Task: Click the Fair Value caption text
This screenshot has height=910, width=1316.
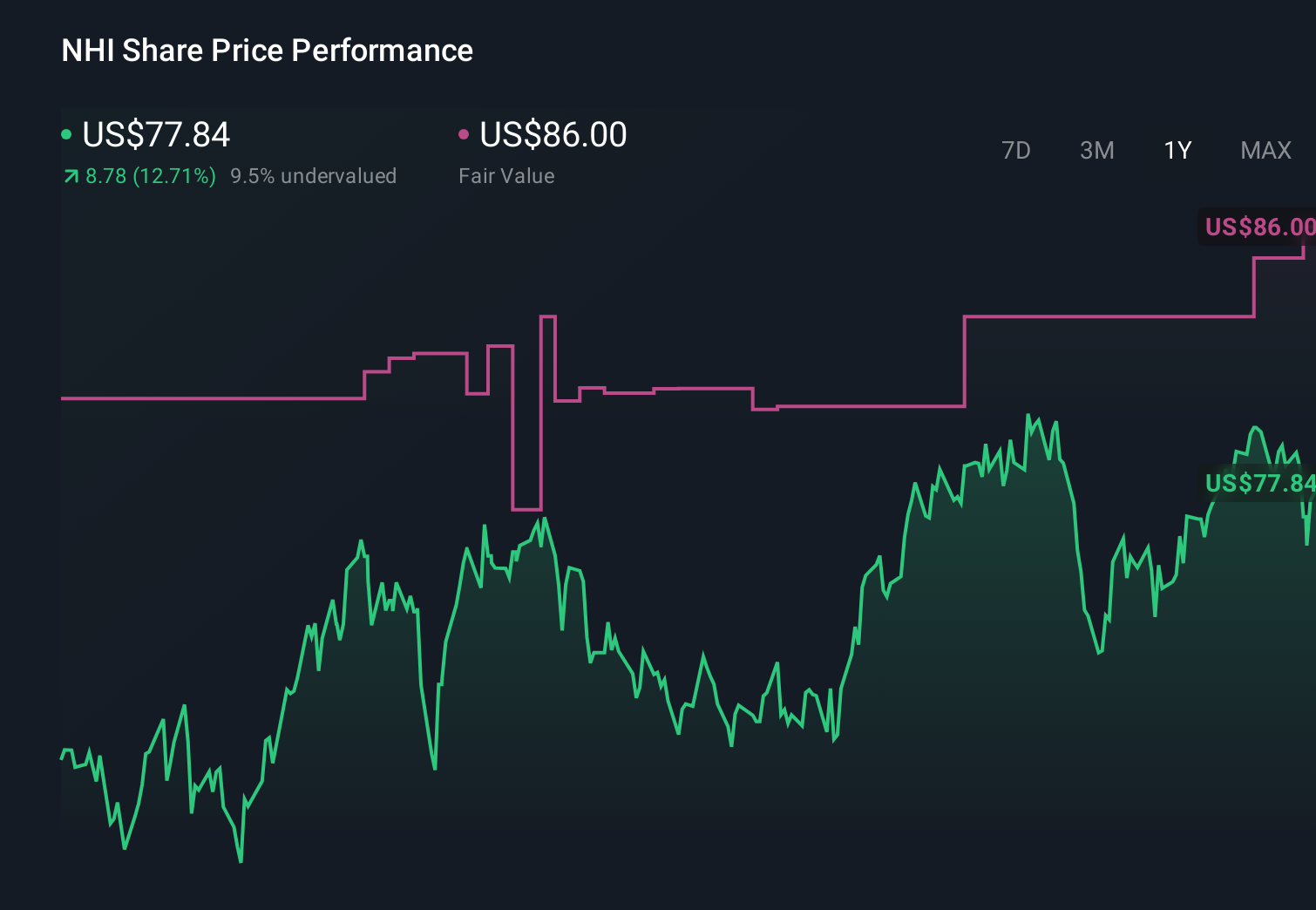Action: pos(505,176)
